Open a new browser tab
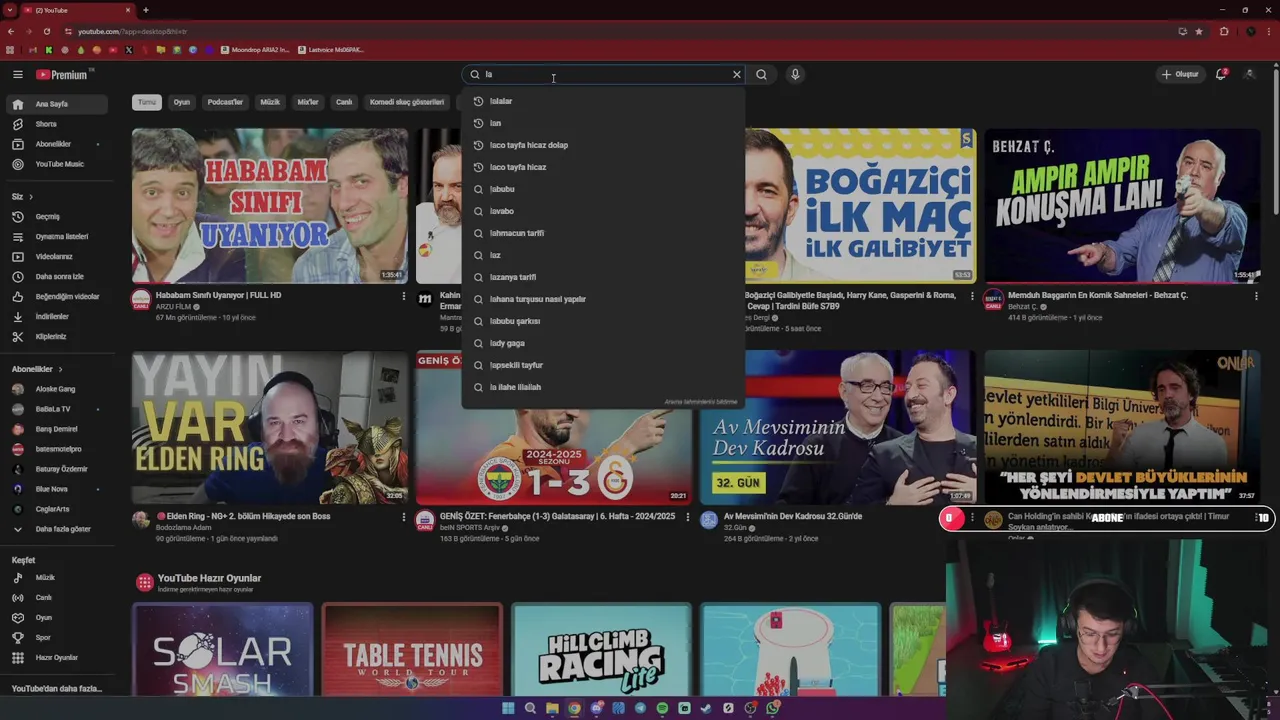Image resolution: width=1280 pixels, height=720 pixels. [145, 10]
